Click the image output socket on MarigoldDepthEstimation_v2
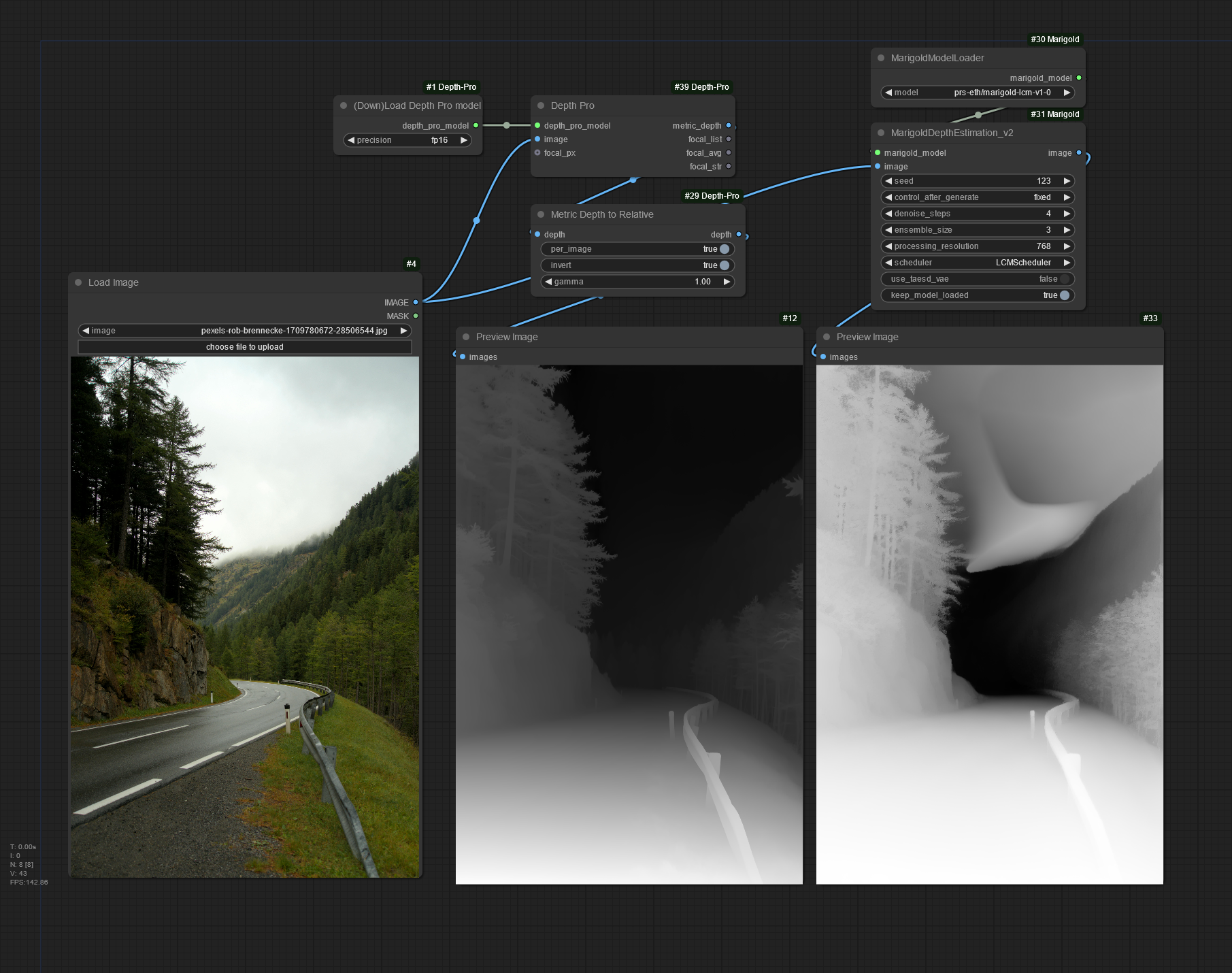The image size is (1232, 973). [1079, 152]
